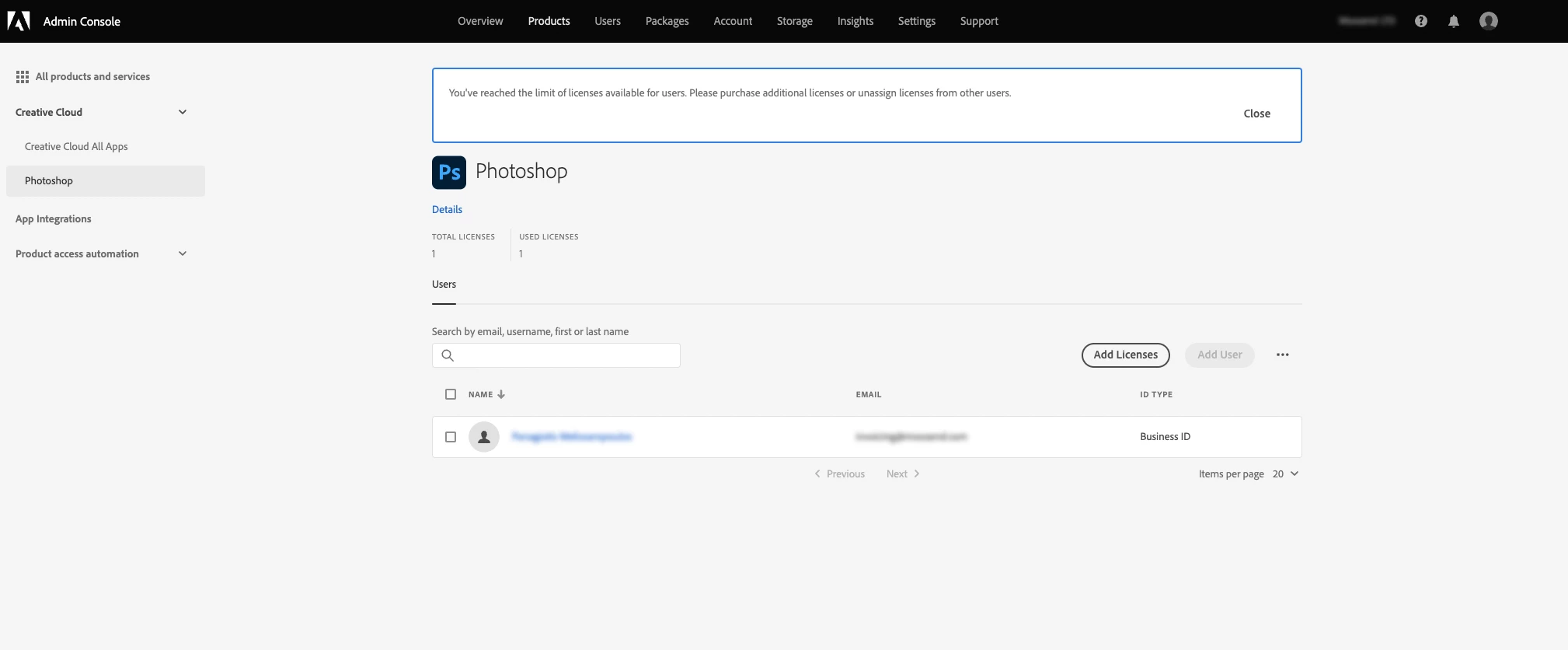Click the All products grid icon

[23, 77]
